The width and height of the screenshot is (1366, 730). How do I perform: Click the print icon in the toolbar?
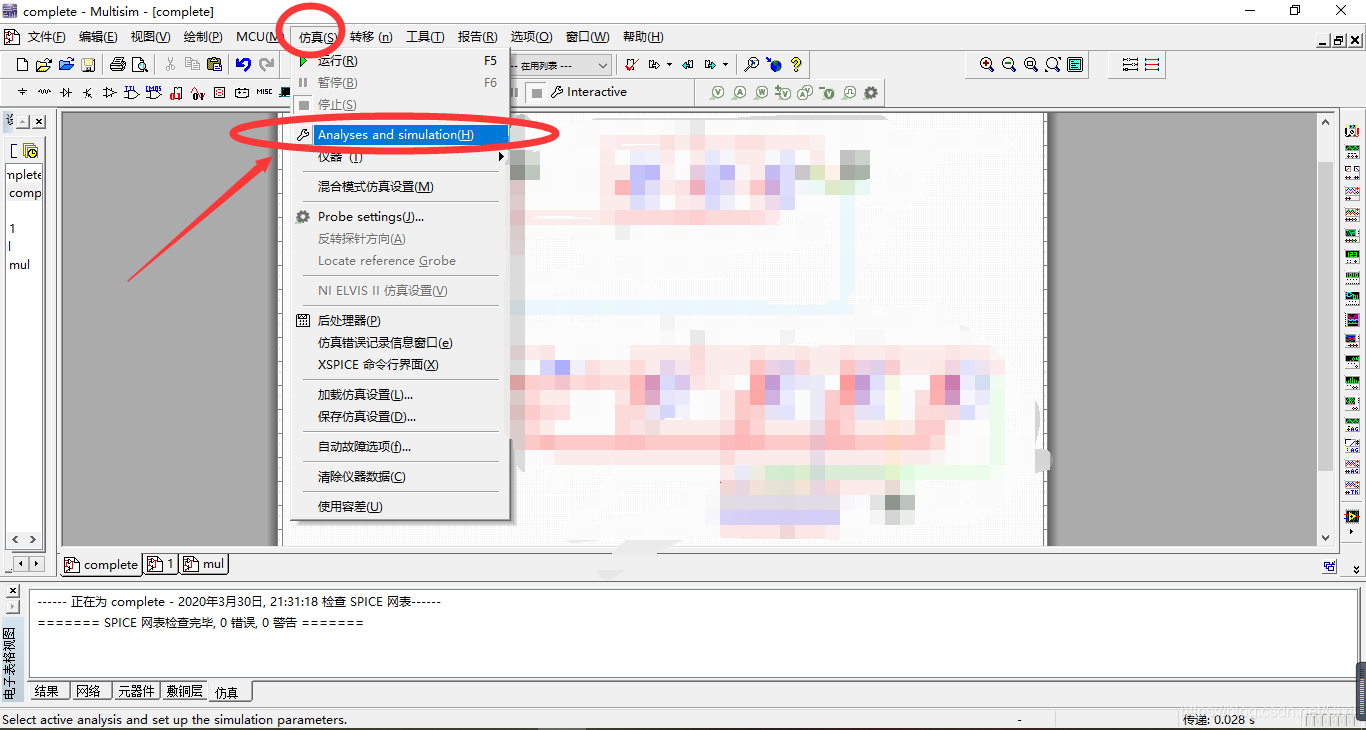pyautogui.click(x=117, y=65)
